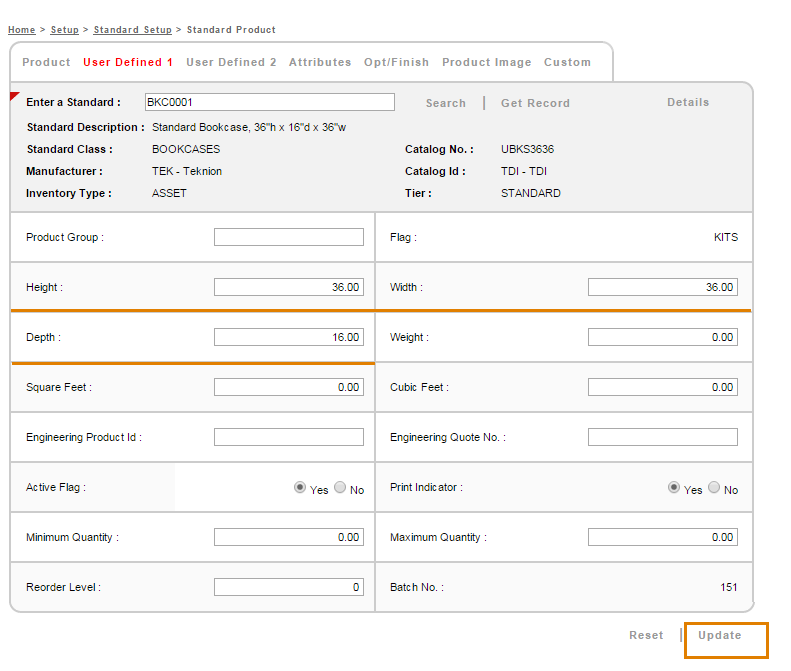This screenshot has height=671, width=791.
Task: Choose Yes for Print Indicator
Action: (x=674, y=488)
